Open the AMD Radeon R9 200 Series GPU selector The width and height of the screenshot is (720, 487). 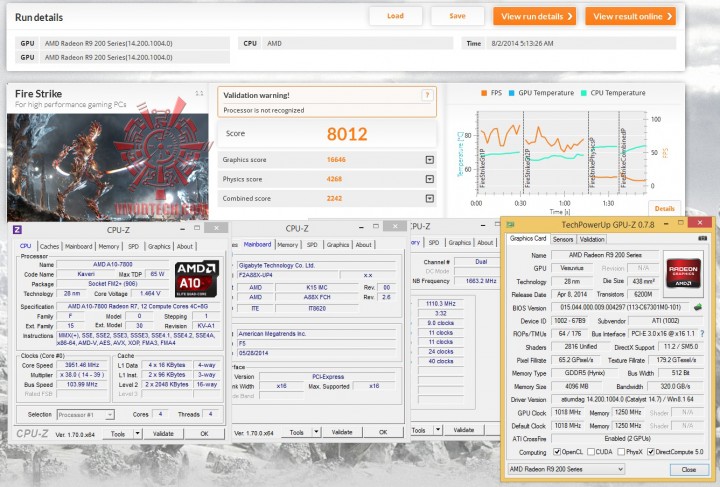point(566,469)
